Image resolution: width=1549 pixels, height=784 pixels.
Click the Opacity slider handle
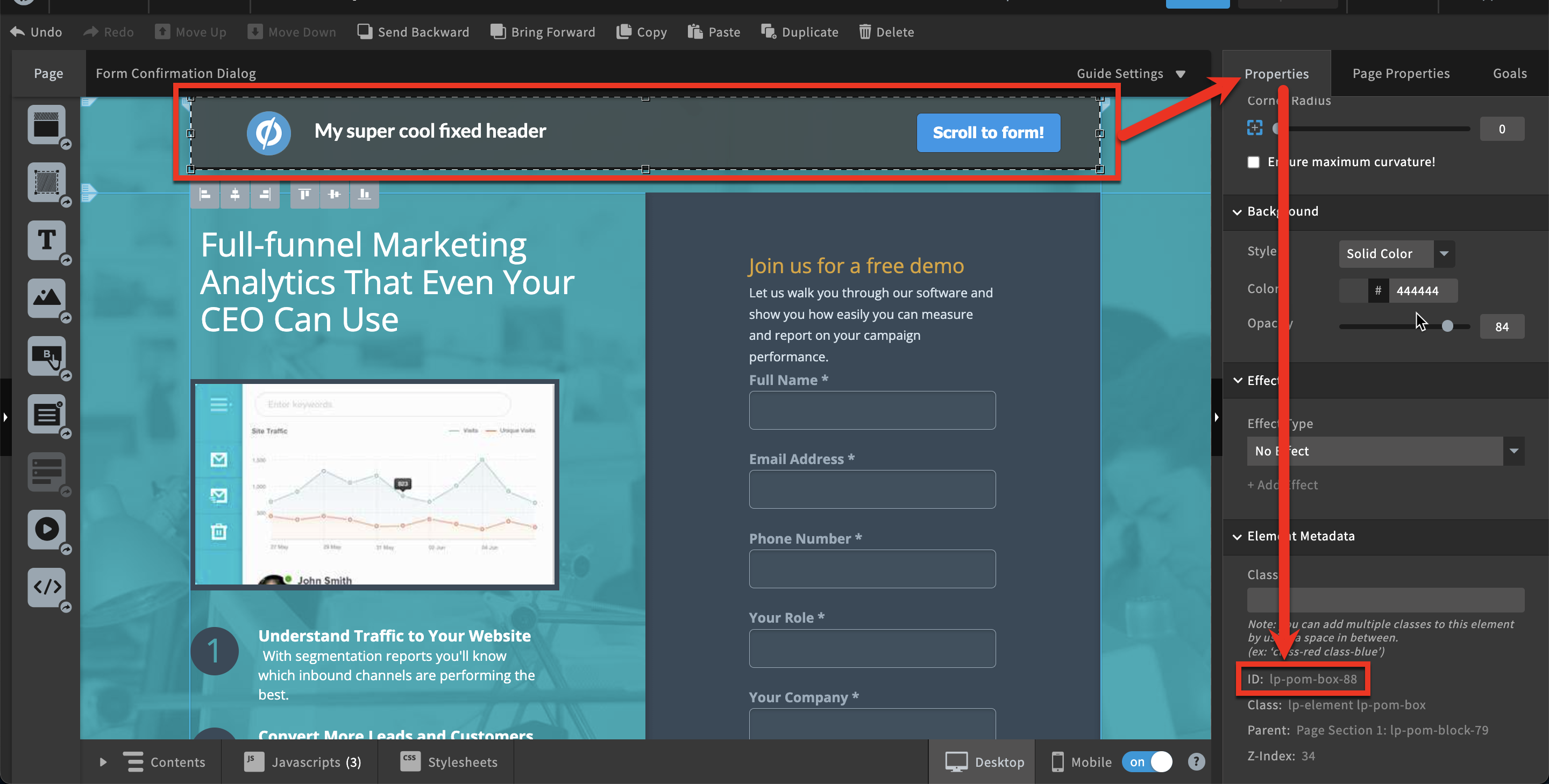click(1447, 326)
